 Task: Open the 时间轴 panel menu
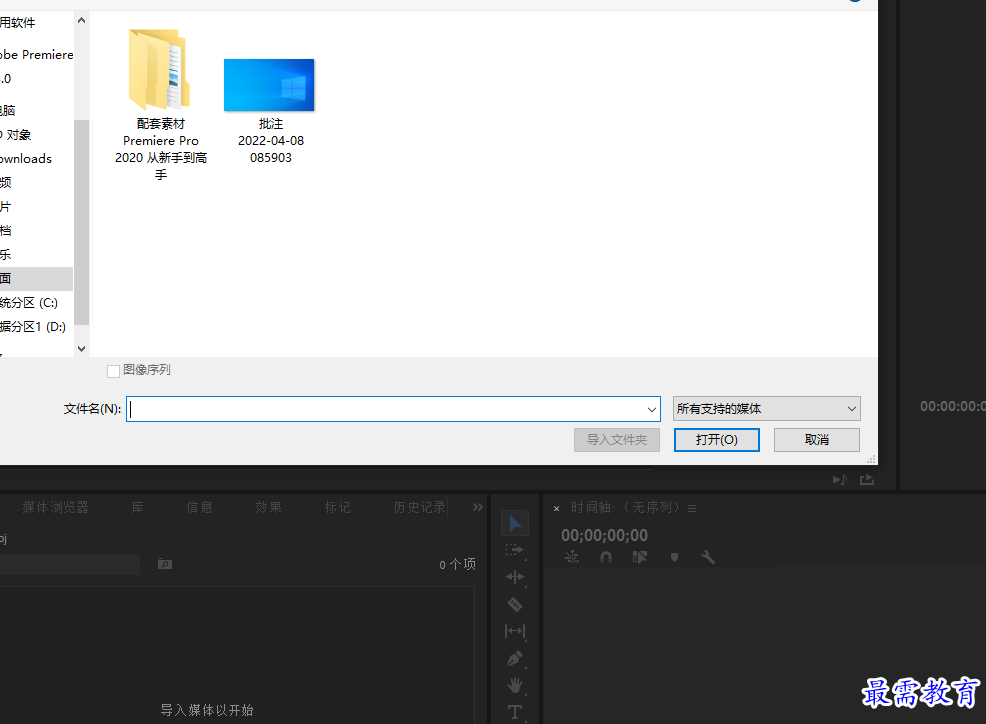point(692,508)
